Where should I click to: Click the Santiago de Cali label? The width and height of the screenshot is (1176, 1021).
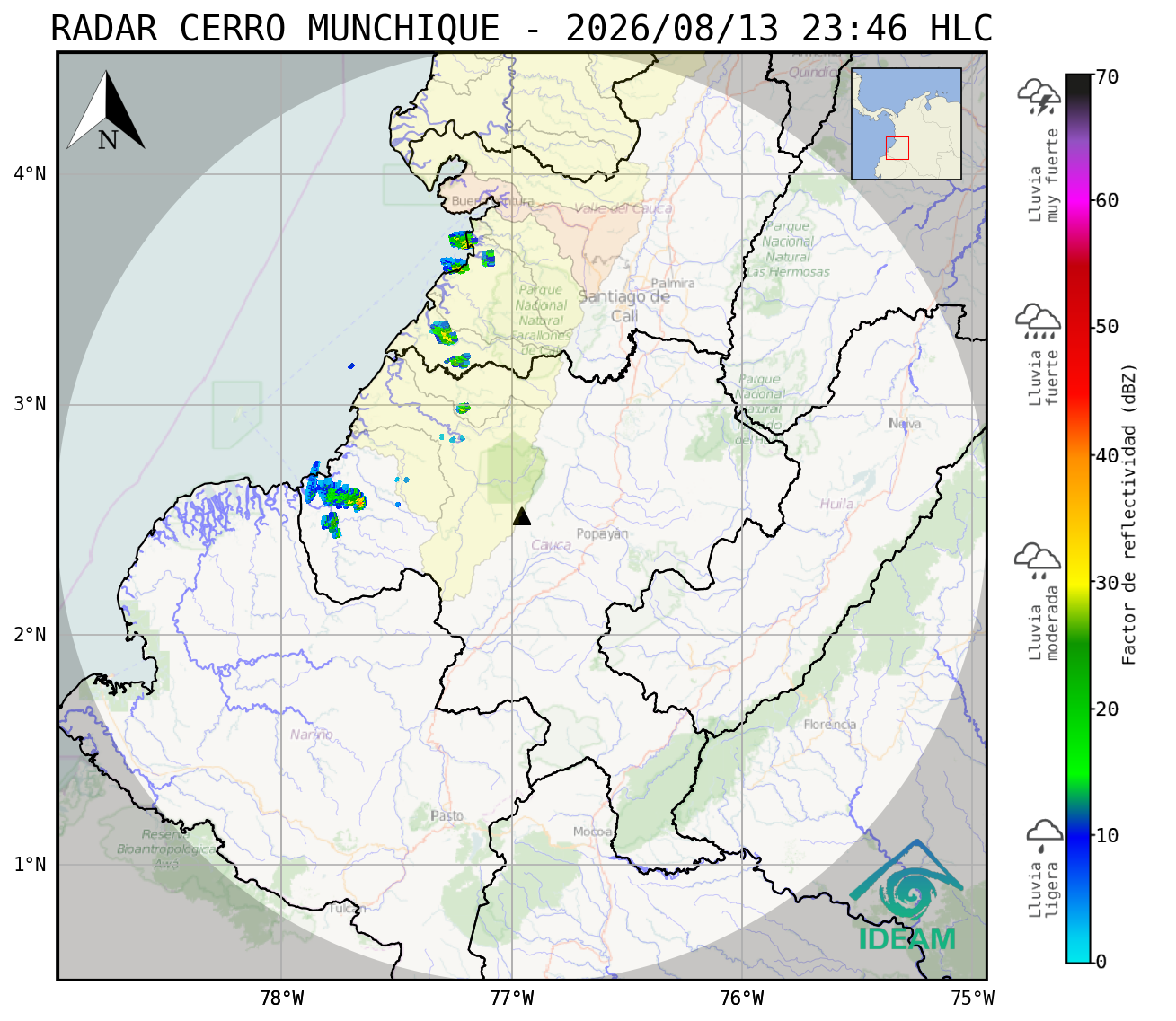pyautogui.click(x=624, y=306)
